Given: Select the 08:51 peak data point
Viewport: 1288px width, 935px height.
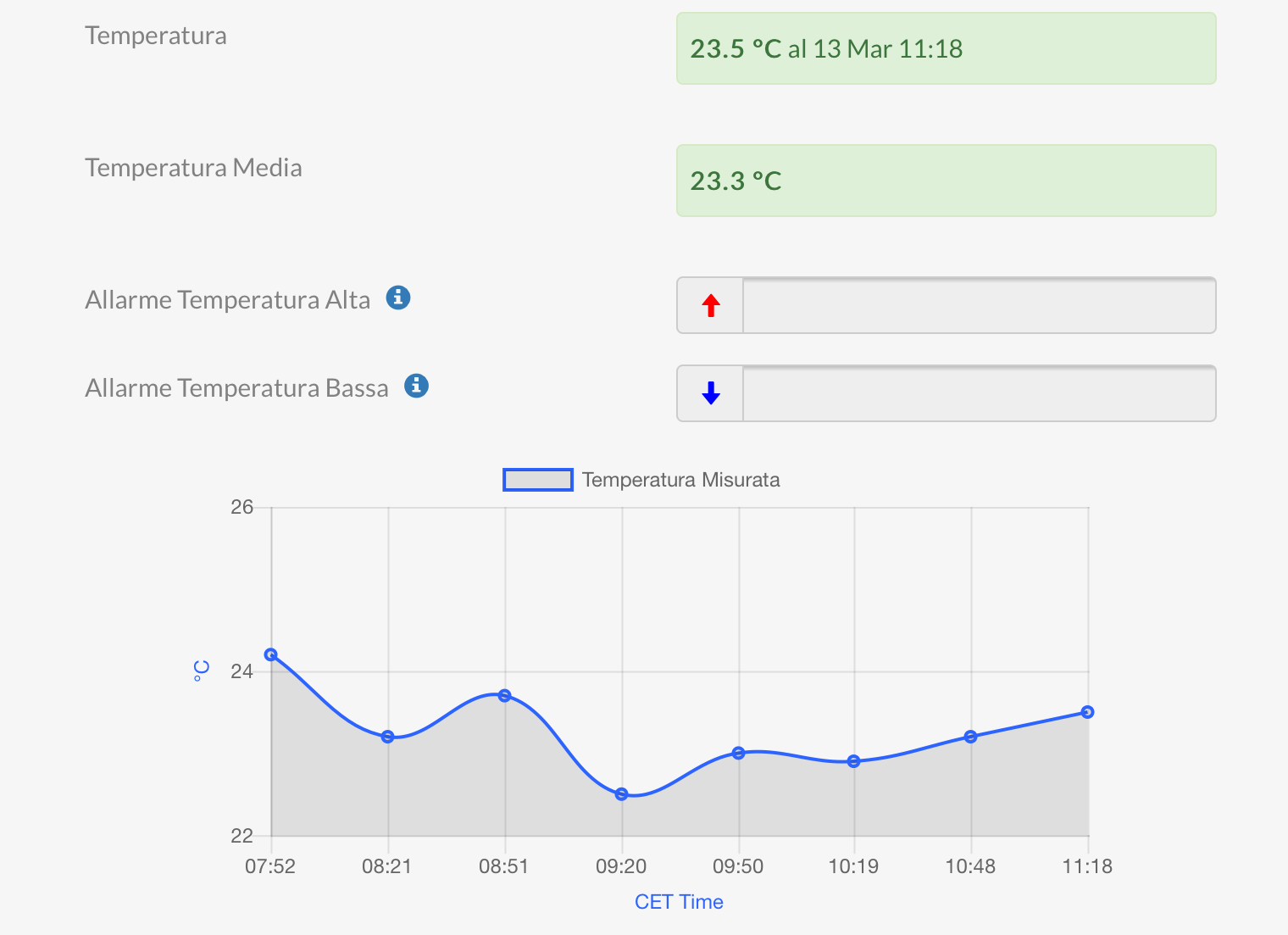Looking at the screenshot, I should [x=505, y=695].
